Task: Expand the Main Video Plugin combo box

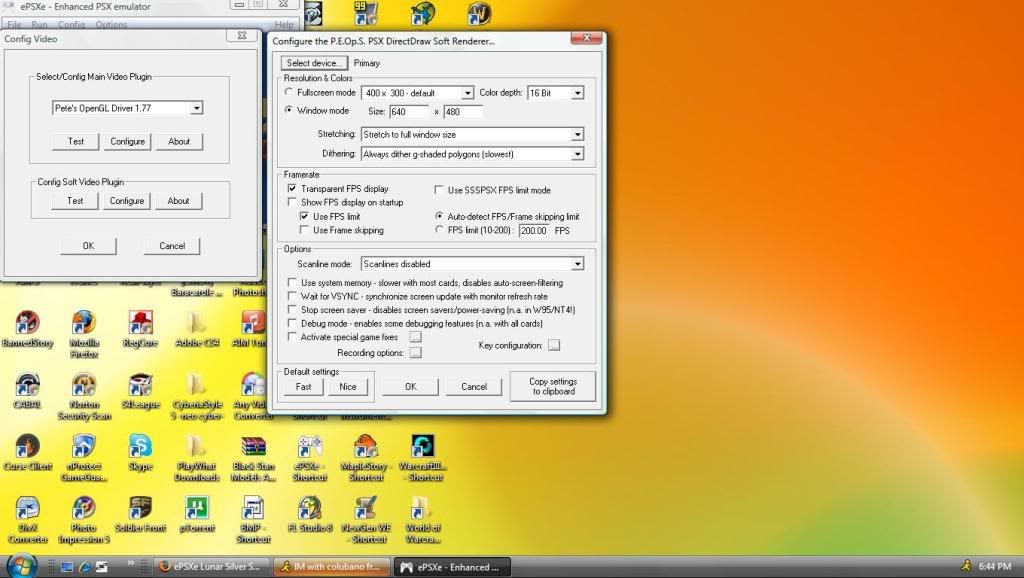Action: [x=196, y=108]
